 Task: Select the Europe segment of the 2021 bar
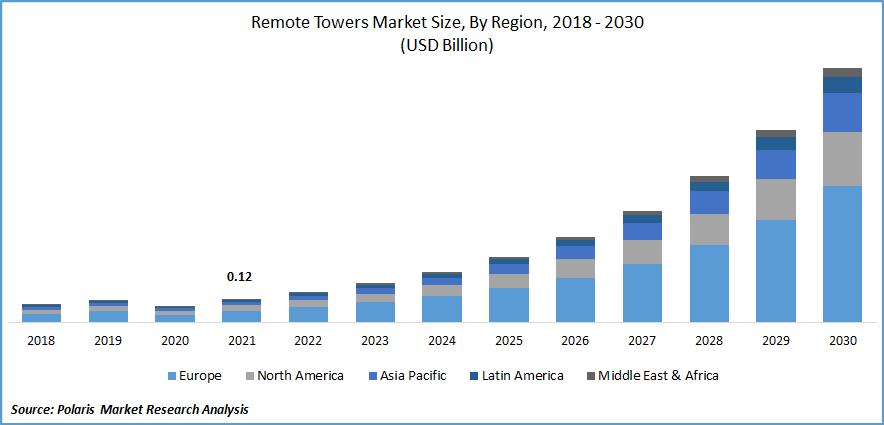tap(242, 316)
